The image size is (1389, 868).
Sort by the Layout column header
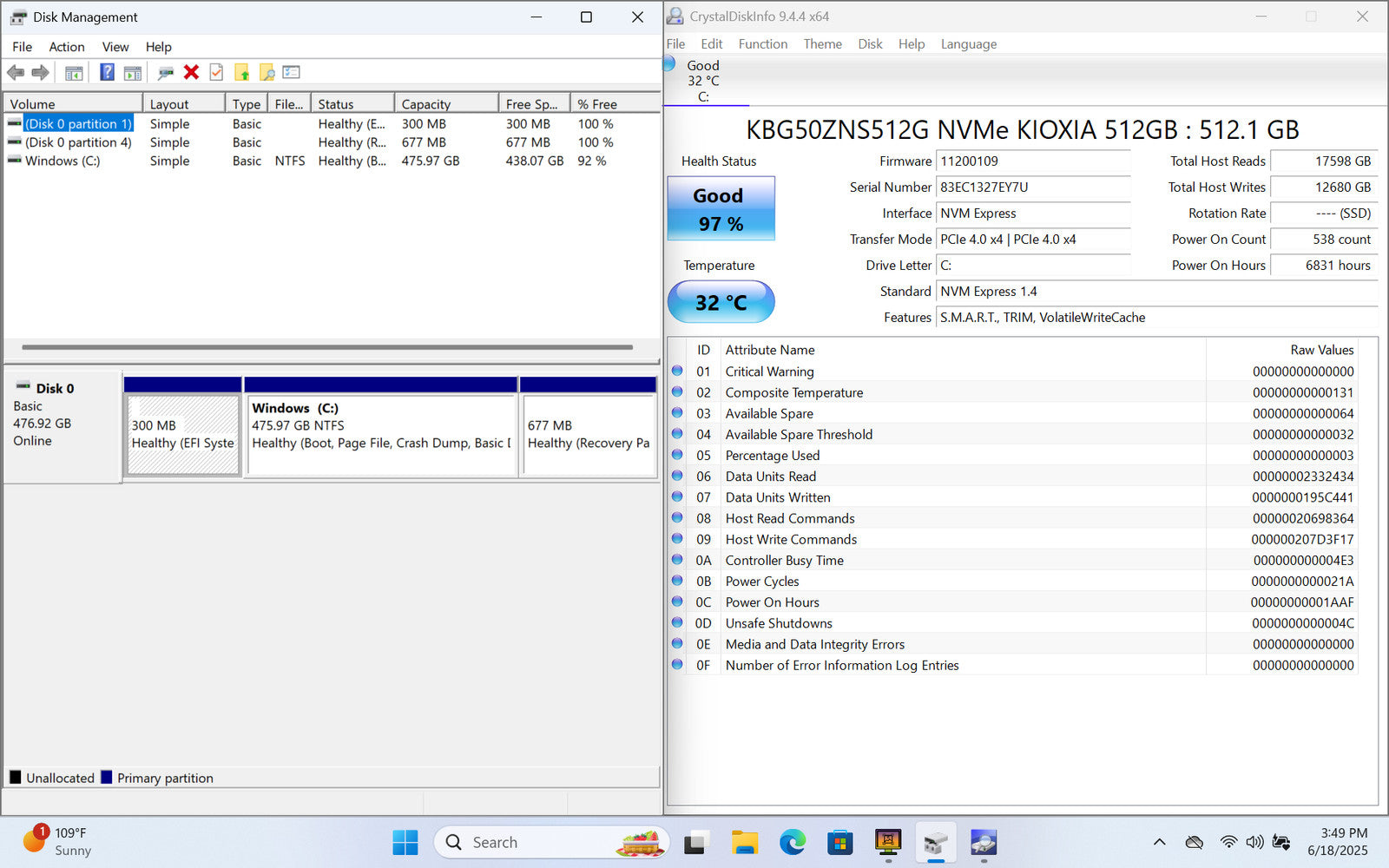184,103
